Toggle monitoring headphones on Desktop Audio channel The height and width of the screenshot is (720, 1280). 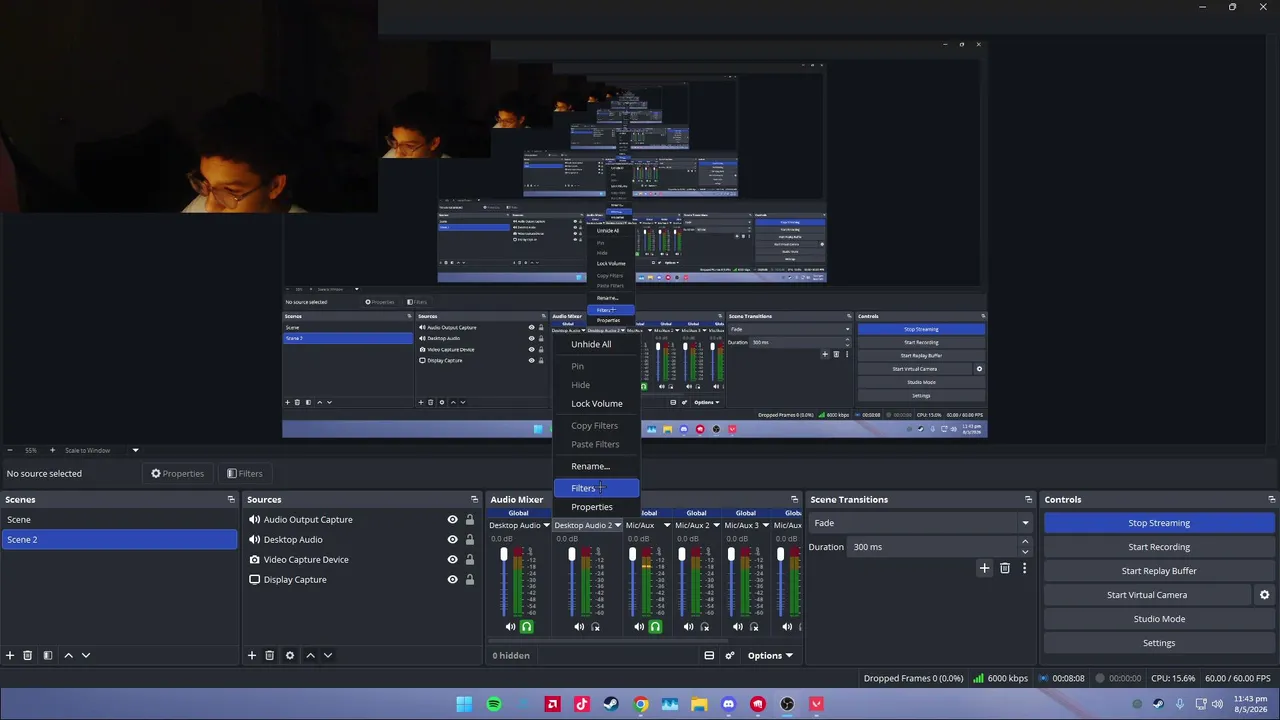coord(527,627)
